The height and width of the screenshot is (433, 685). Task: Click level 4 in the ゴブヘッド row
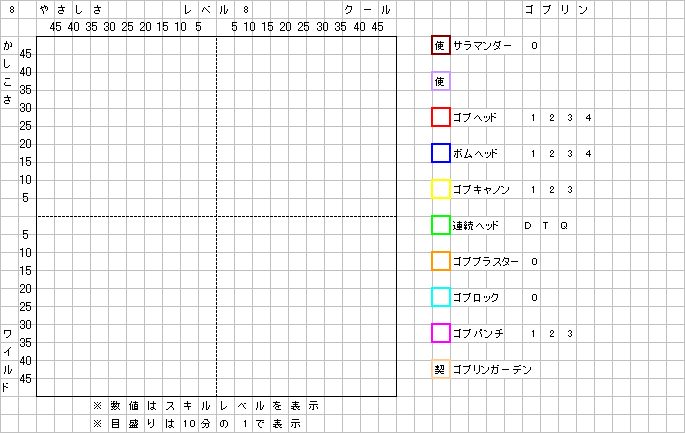point(588,118)
